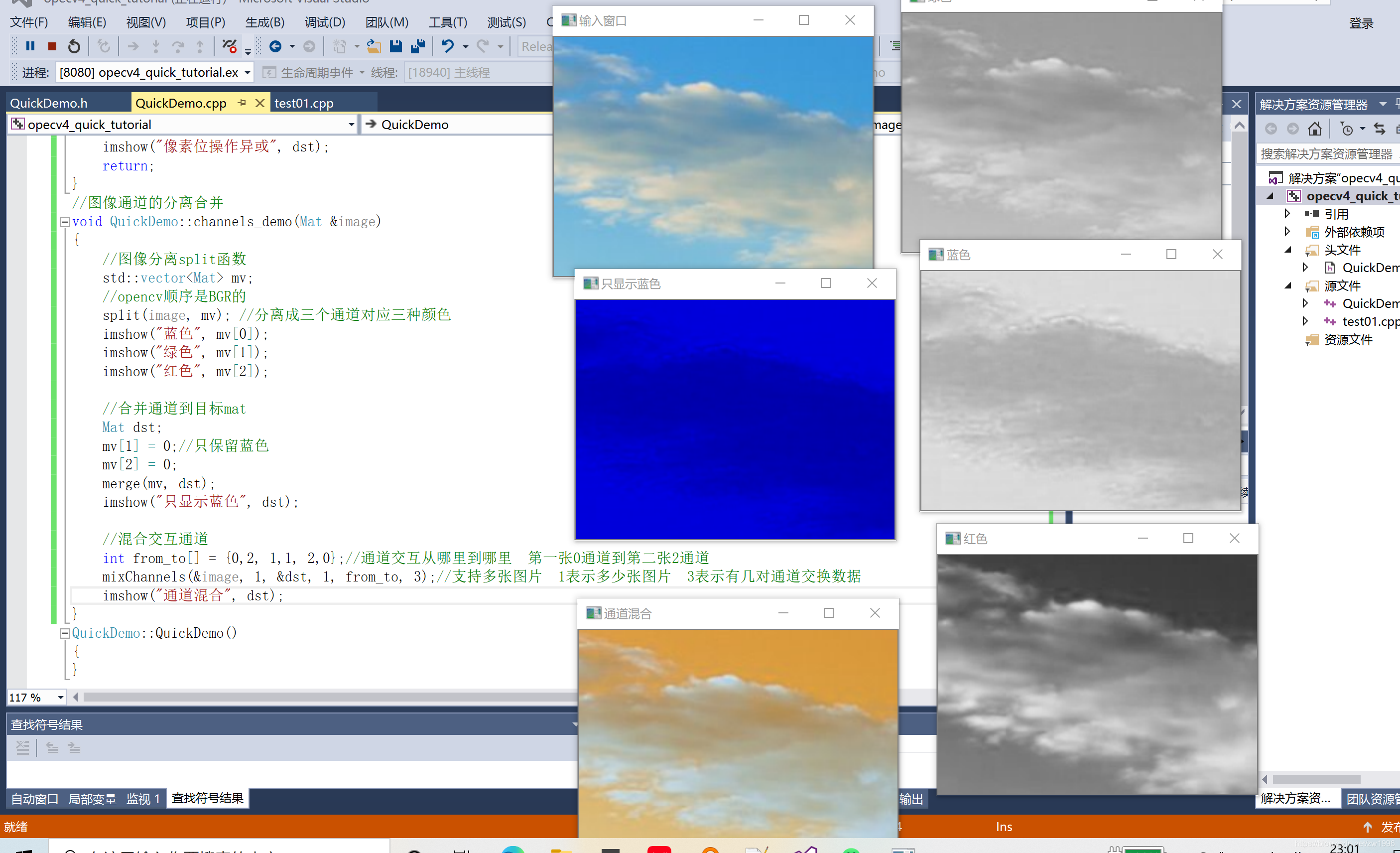Stop debugging using the red square icon
1400x853 pixels.
[52, 46]
